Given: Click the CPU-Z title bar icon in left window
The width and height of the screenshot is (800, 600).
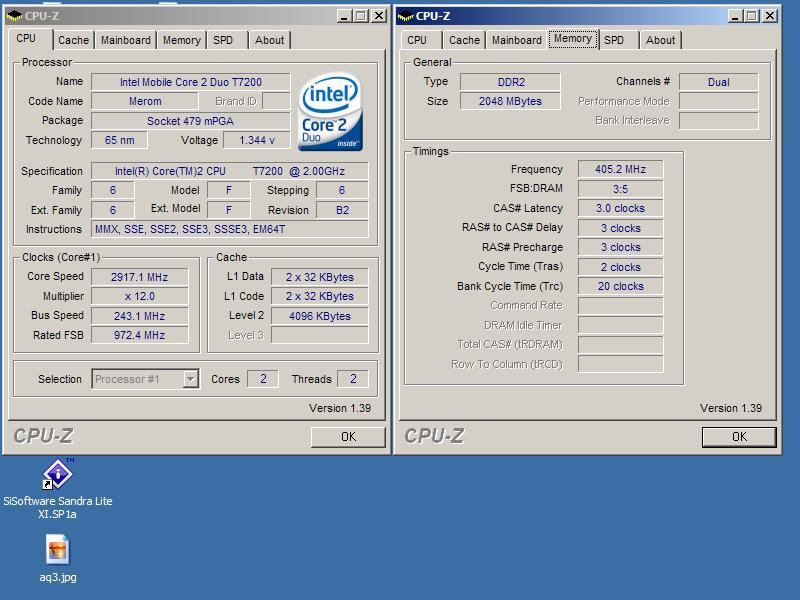Looking at the screenshot, I should (x=14, y=16).
